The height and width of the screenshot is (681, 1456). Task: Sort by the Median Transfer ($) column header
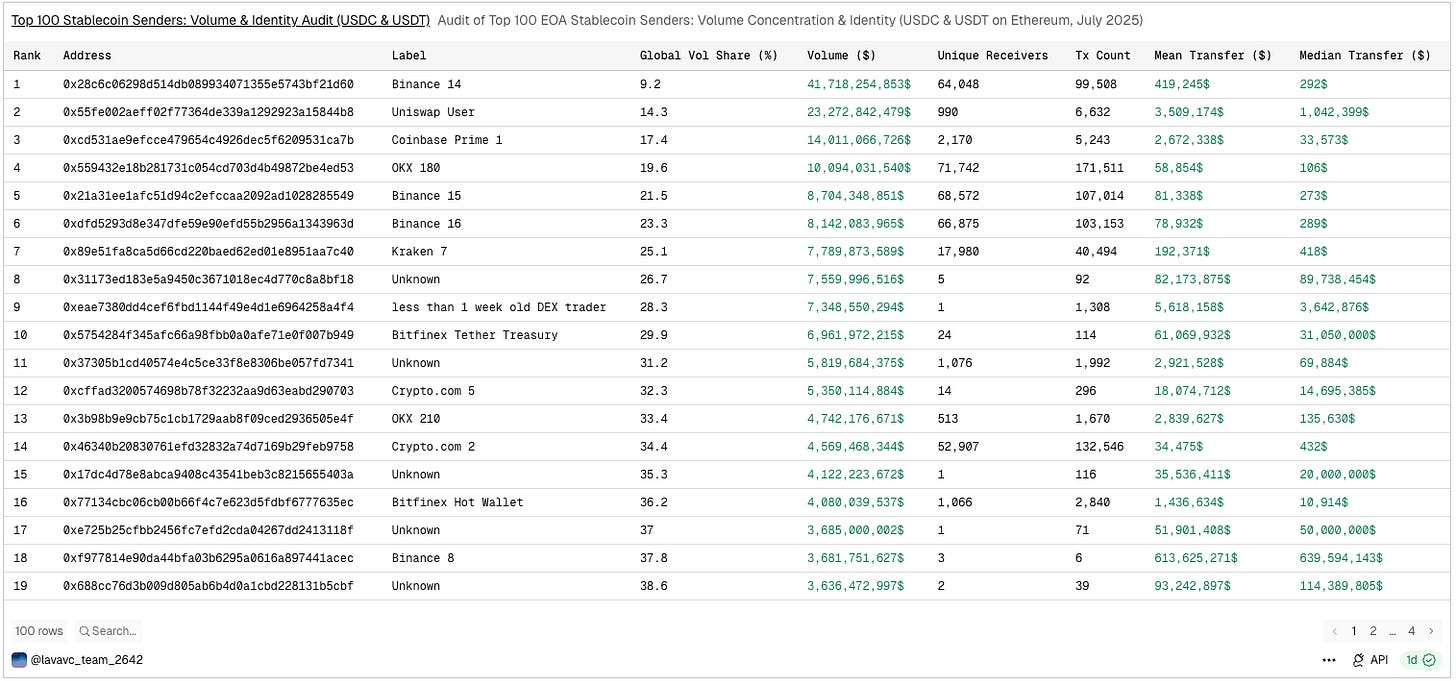pos(1365,56)
